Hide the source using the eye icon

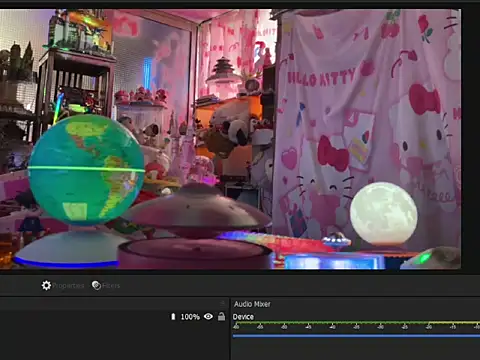pos(208,316)
